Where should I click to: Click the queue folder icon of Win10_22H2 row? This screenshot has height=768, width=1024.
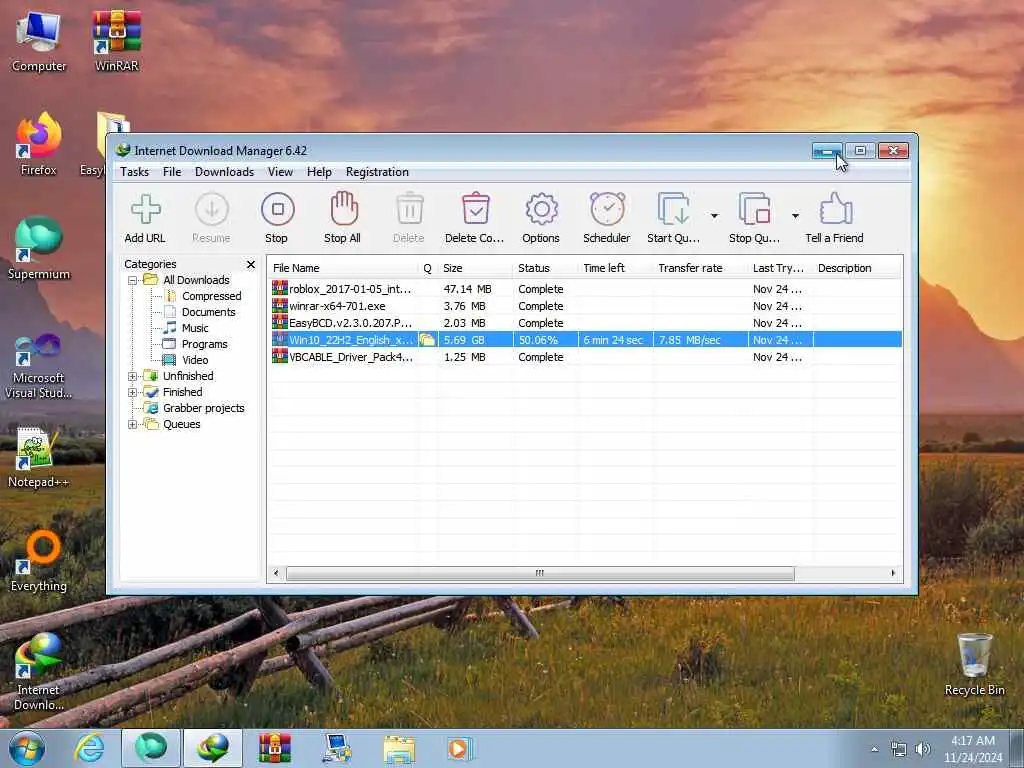point(427,340)
